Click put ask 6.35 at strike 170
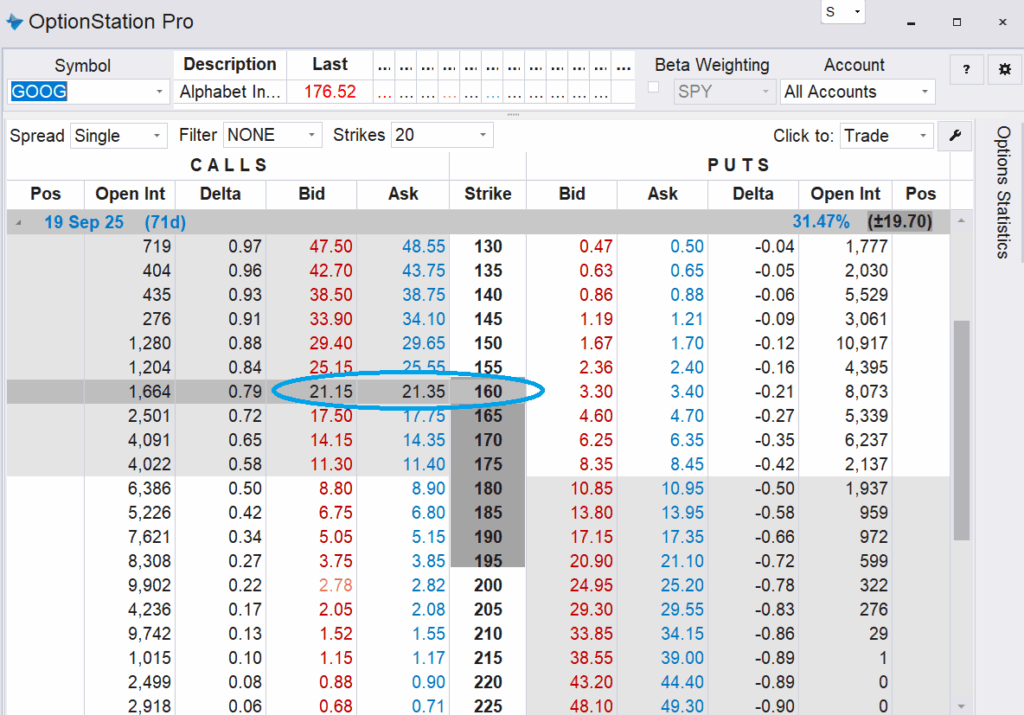 point(687,440)
